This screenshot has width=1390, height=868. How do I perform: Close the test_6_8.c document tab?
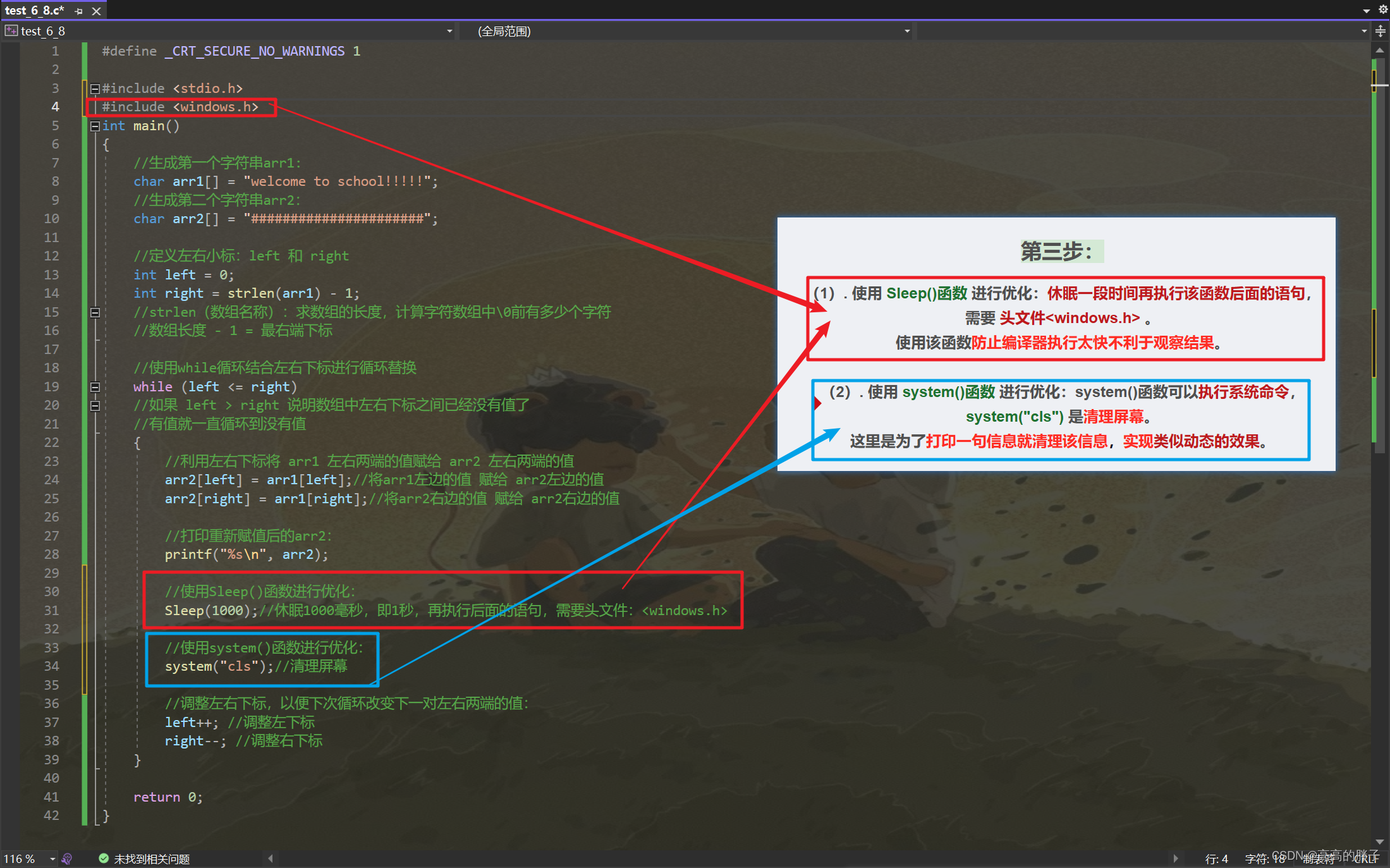click(x=97, y=11)
